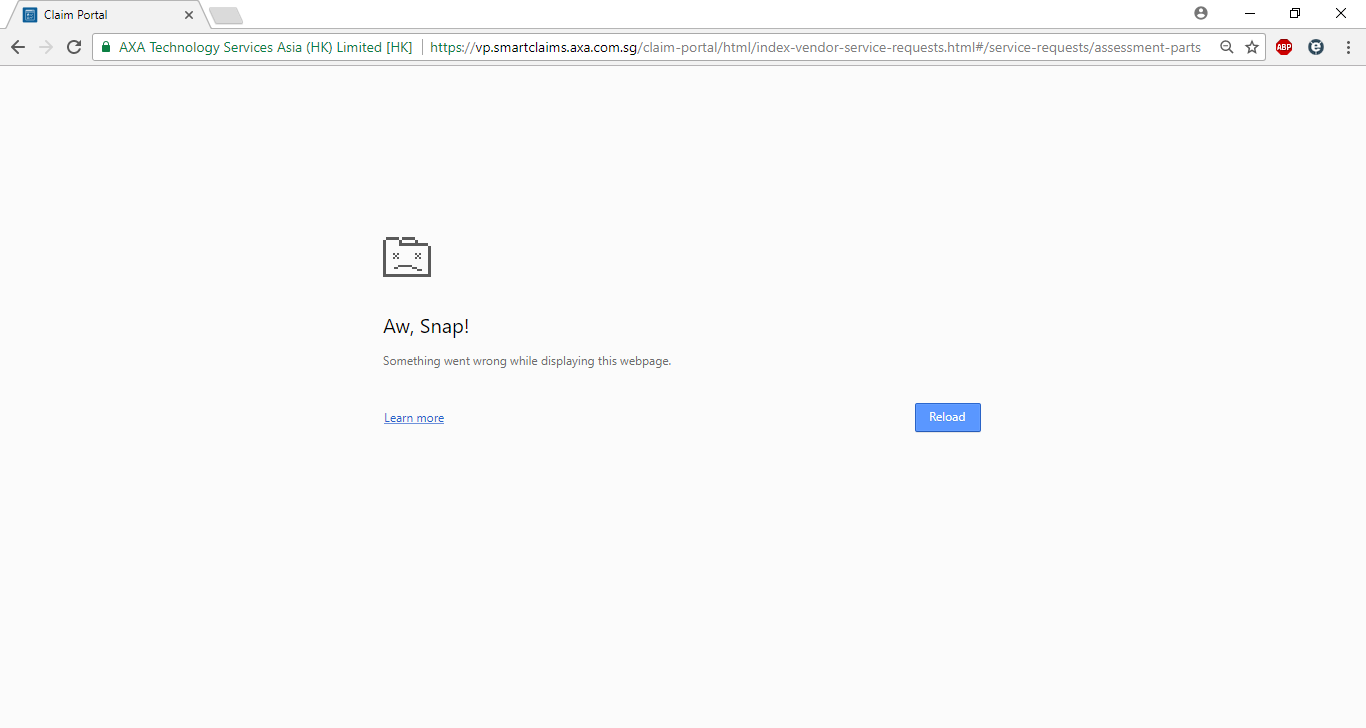The image size is (1366, 728).
Task: Reload page using the toolbar refresh icon
Action: point(74,47)
